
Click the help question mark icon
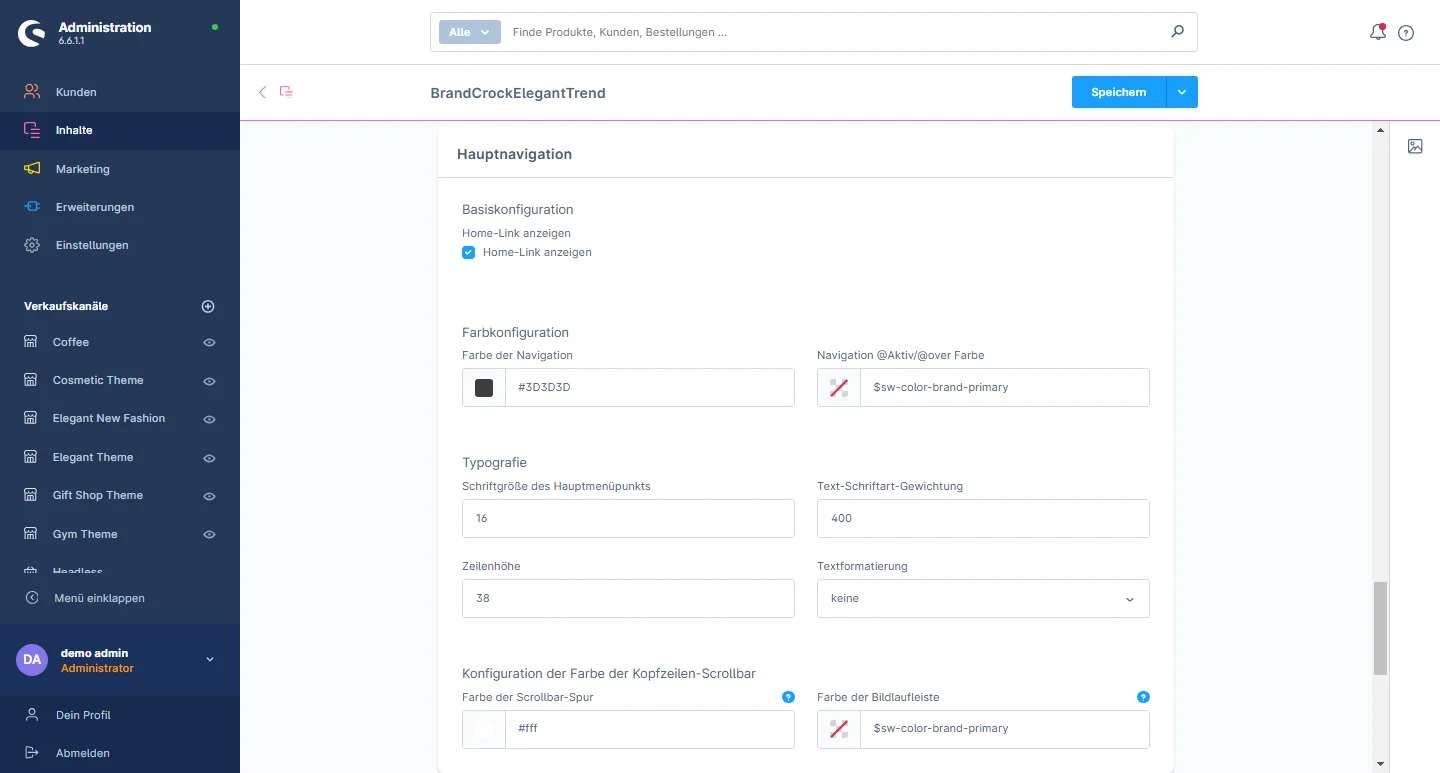(1406, 33)
